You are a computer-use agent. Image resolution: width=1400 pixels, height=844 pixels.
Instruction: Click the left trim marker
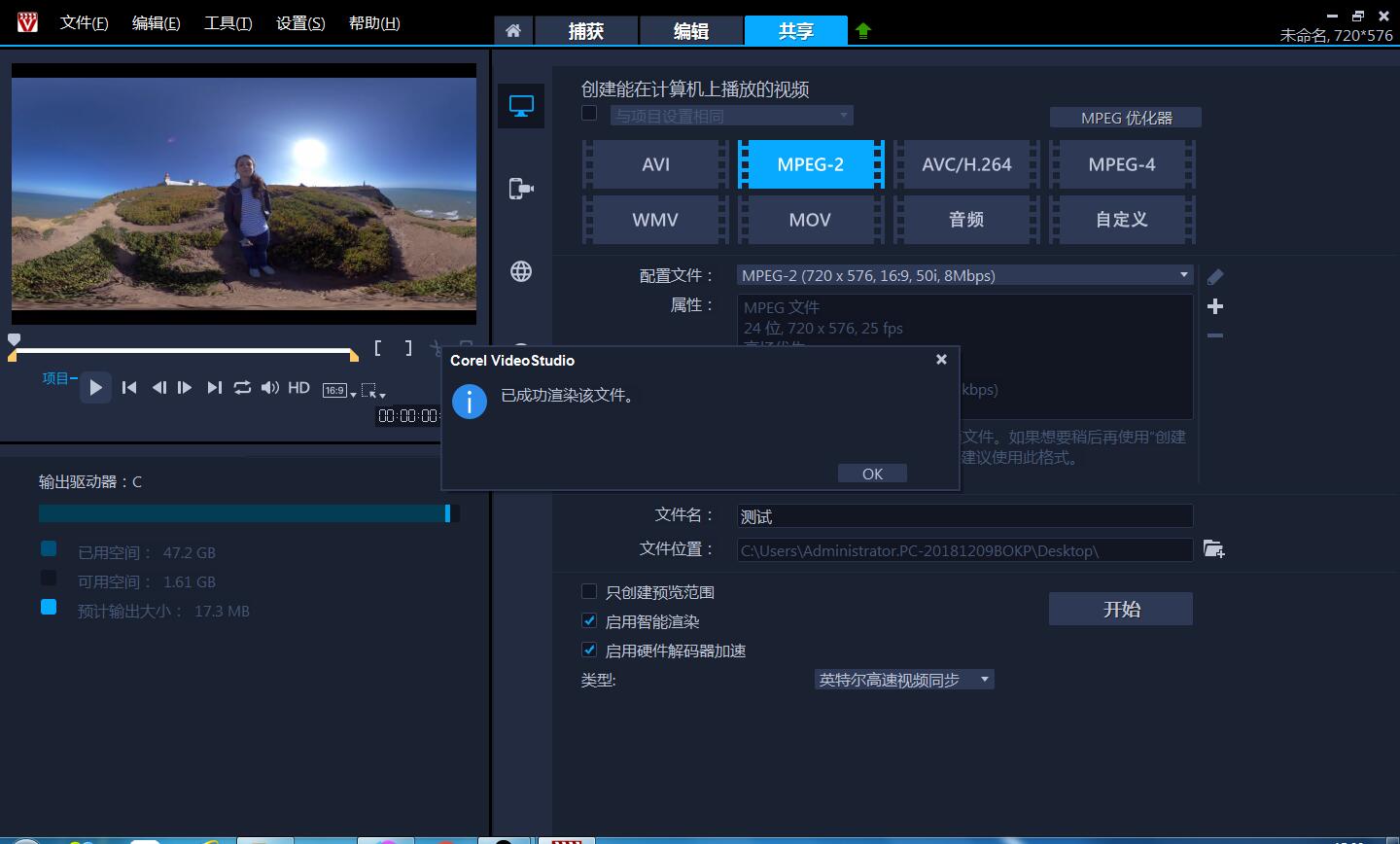[x=13, y=356]
